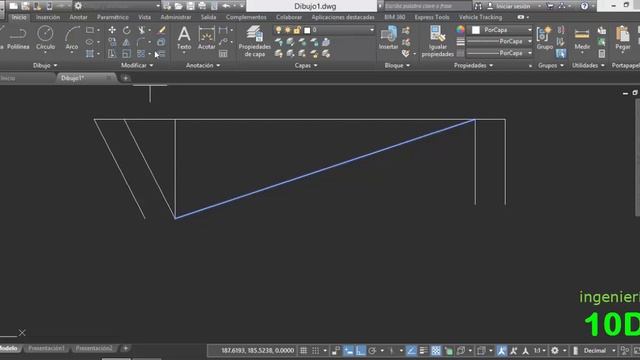The height and width of the screenshot is (360, 640).
Task: Open the Vista ribbon tab
Action: (x=144, y=17)
